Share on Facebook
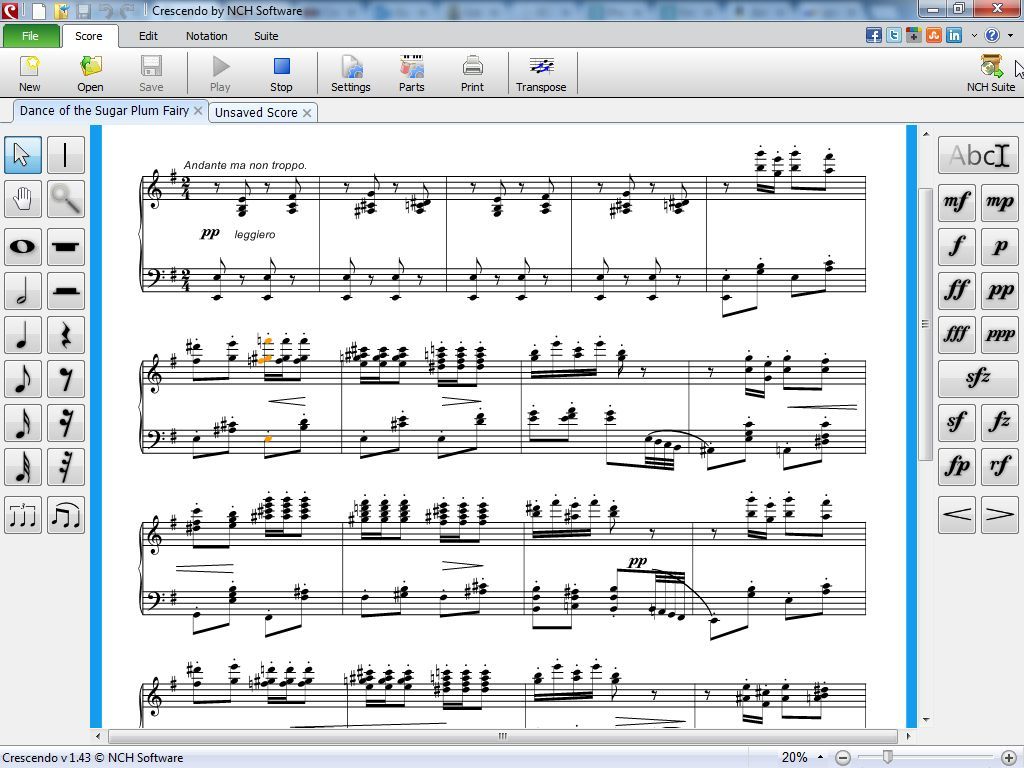The image size is (1024, 768). 873,35
